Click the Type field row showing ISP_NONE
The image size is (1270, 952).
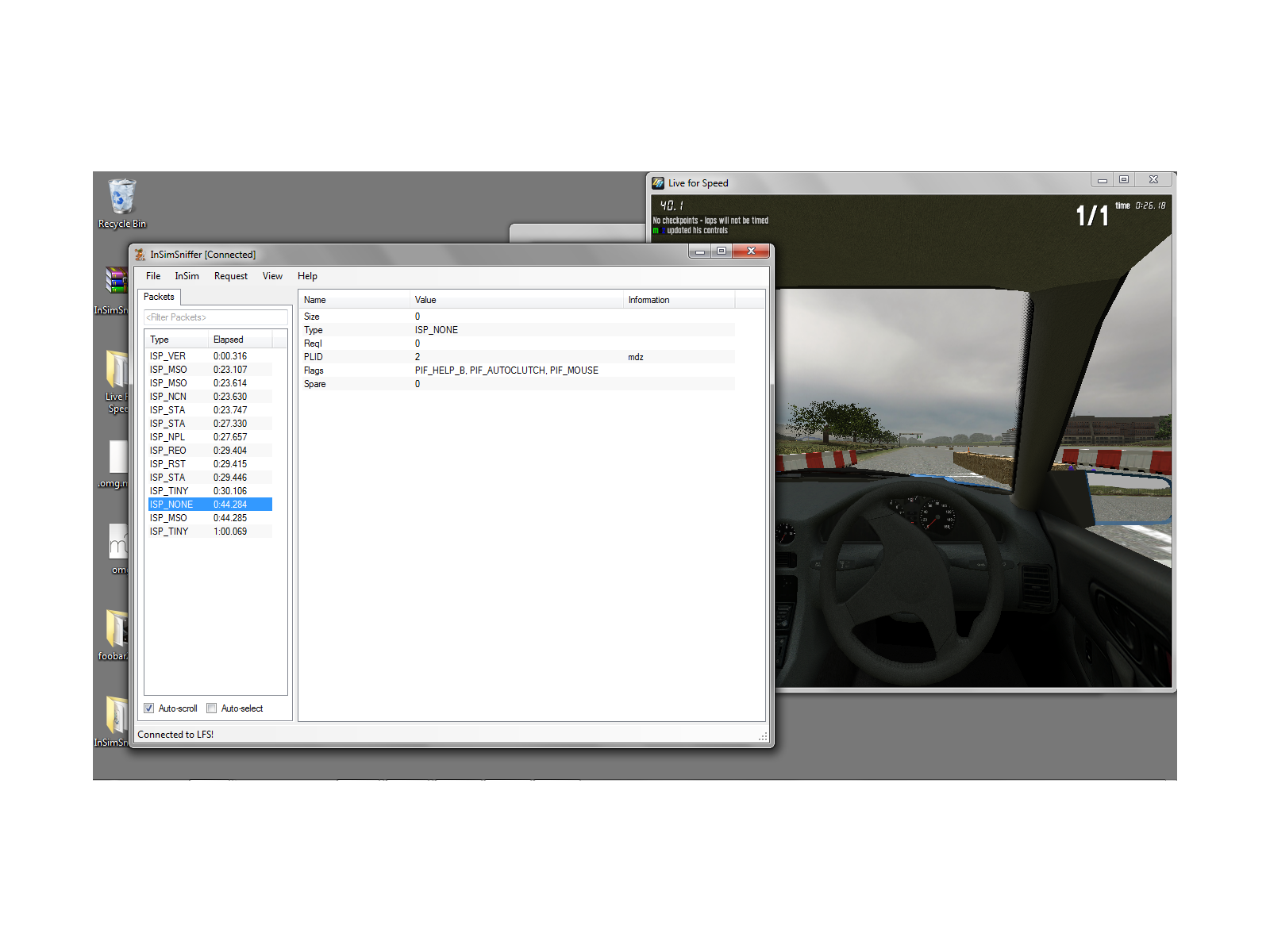click(518, 330)
